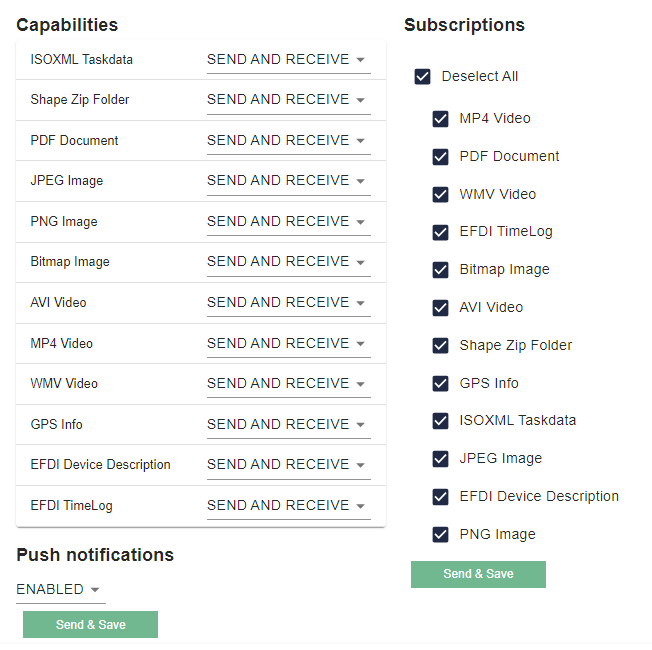Toggle the PDF Document subscription checkbox
652x650 pixels.
click(440, 157)
